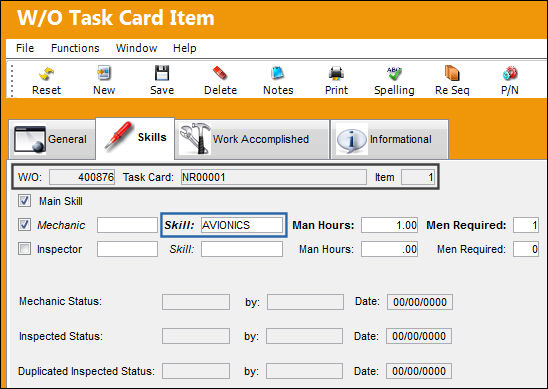548x389 pixels.
Task: Click the Duplicated Inspected Status field
Action: tap(196, 371)
